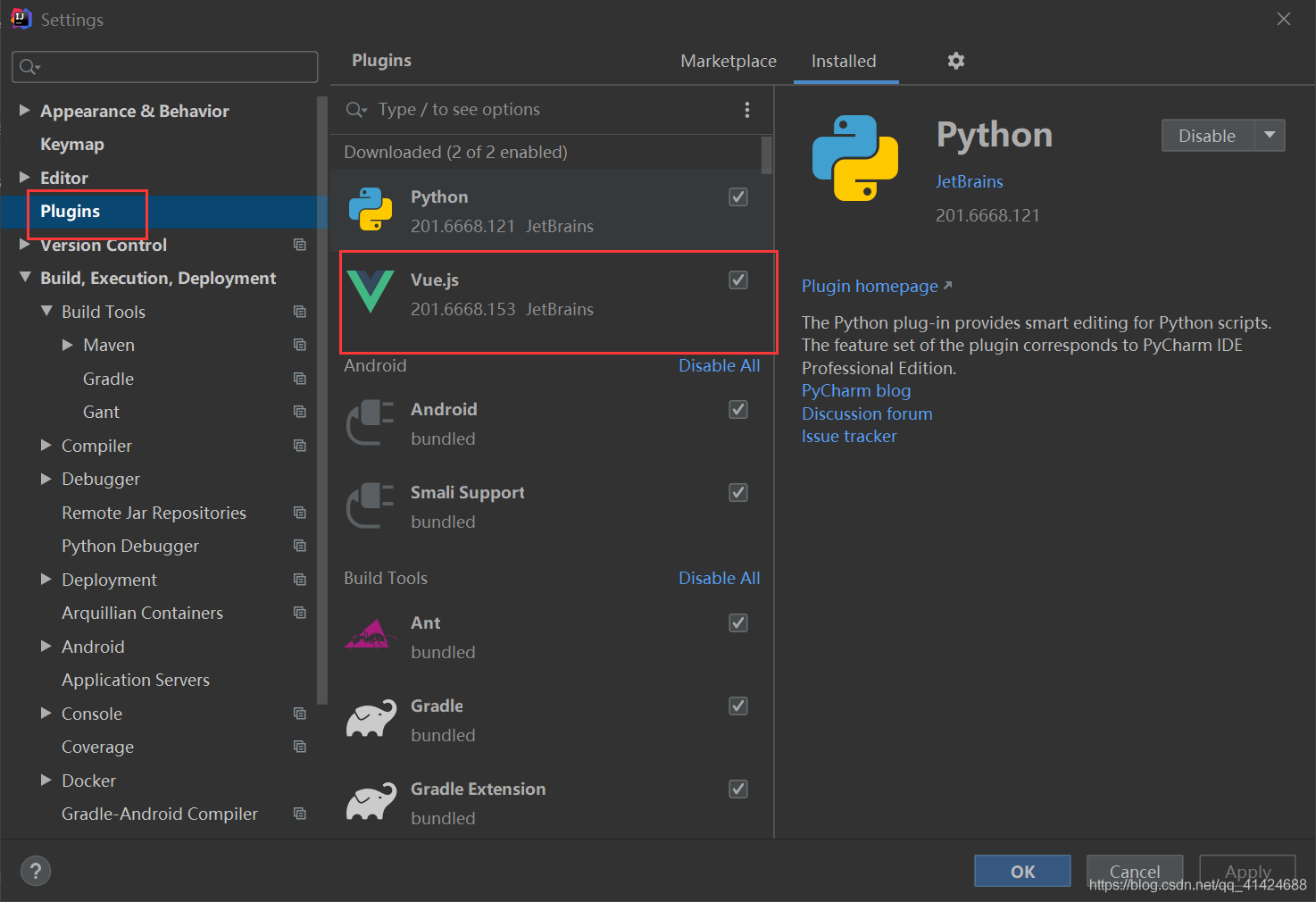
Task: Click the Android plugin plug icon
Action: [371, 422]
